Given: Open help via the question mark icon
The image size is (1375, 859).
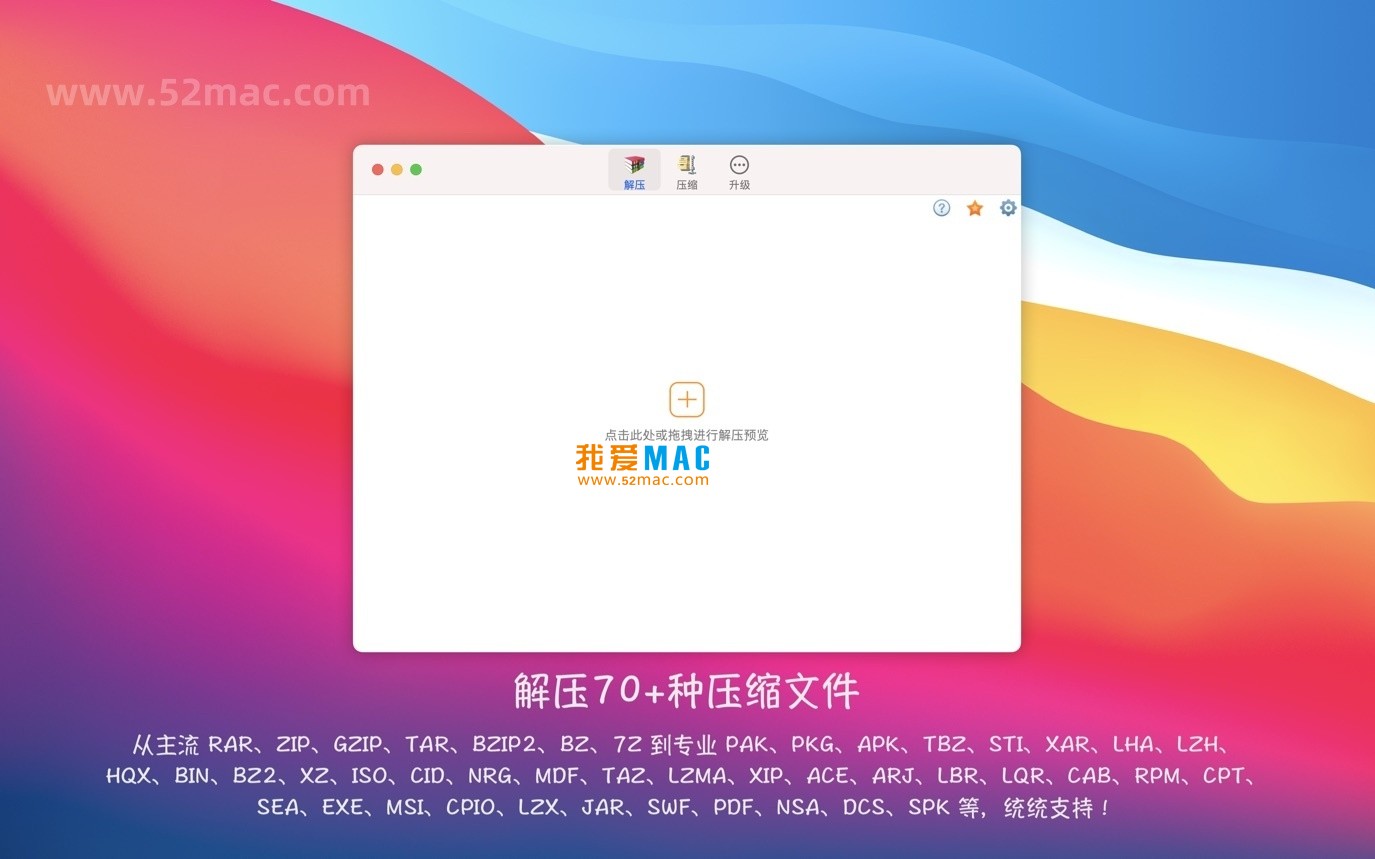Looking at the screenshot, I should coord(941,208).
